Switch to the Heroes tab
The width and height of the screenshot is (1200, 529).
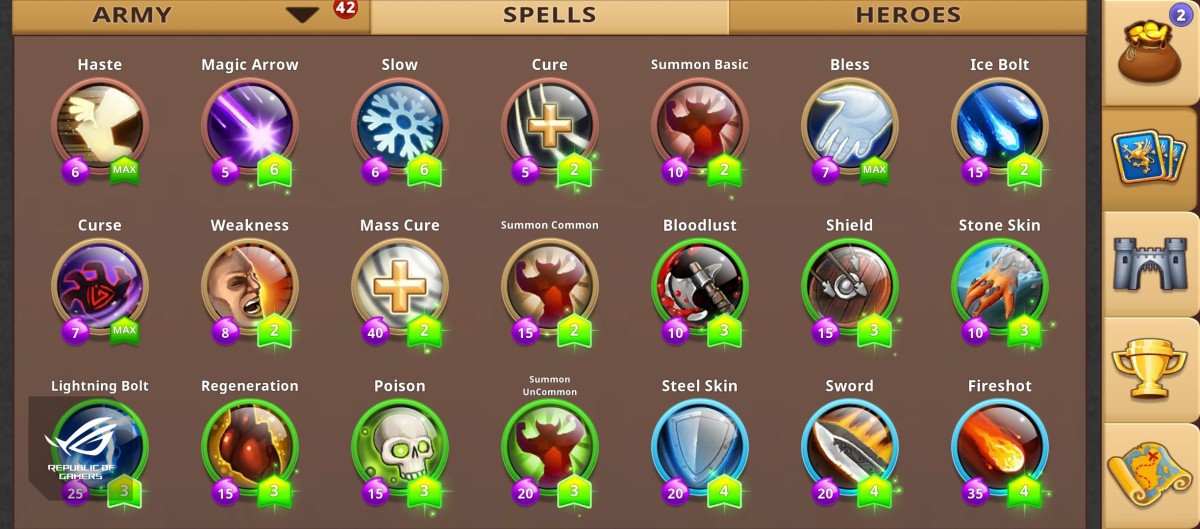pyautogui.click(x=908, y=16)
